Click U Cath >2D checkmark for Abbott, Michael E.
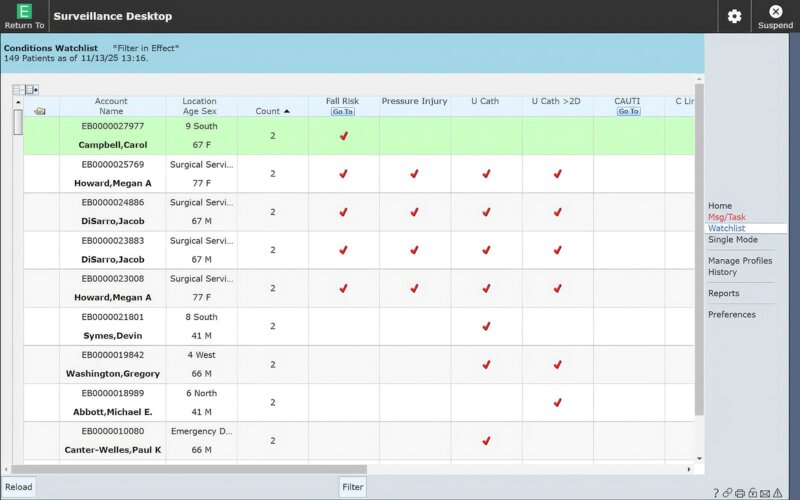The image size is (800, 500). coord(557,402)
